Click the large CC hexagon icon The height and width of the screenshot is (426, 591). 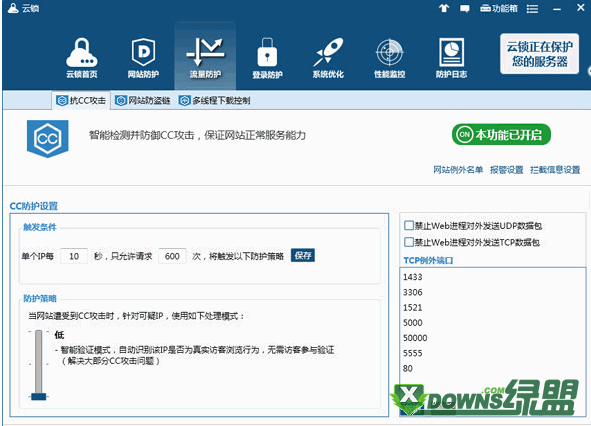[x=47, y=139]
